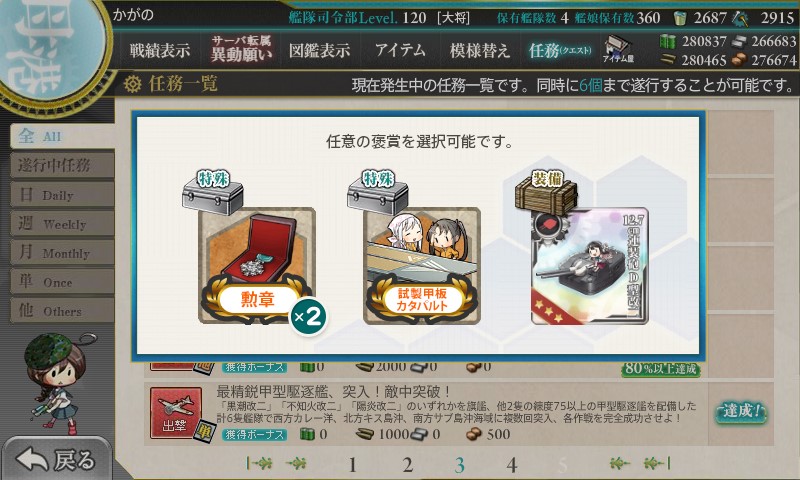Click the 戻る back button
This screenshot has height=480, width=800.
[56, 459]
